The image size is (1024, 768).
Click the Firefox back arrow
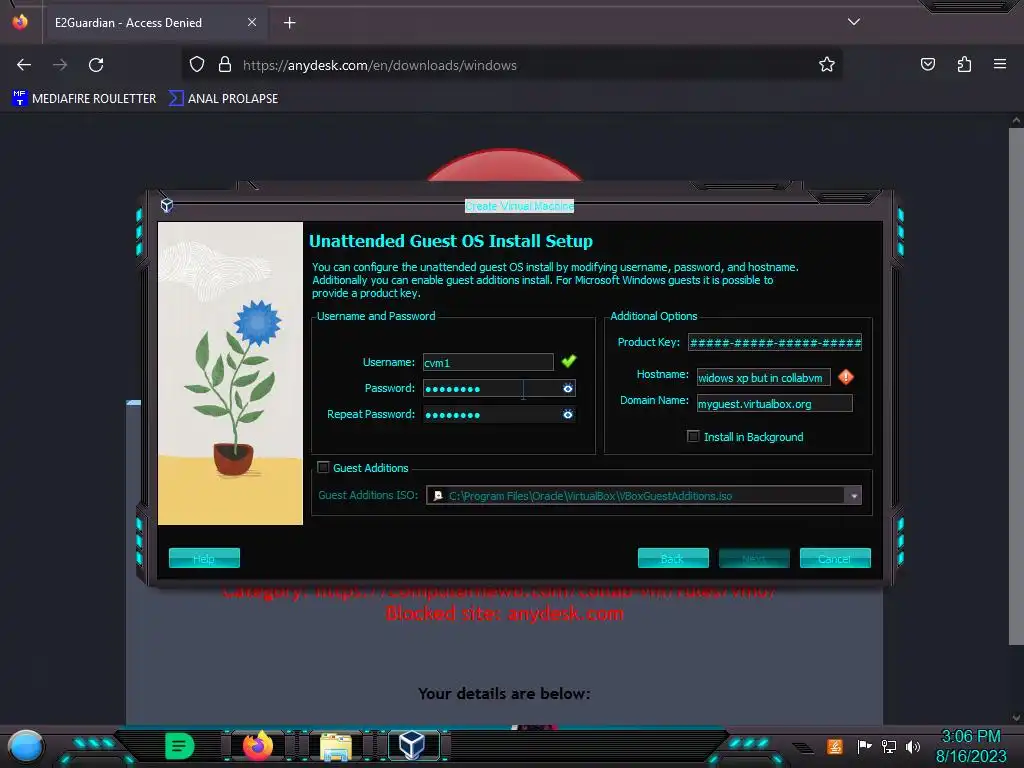pos(24,65)
